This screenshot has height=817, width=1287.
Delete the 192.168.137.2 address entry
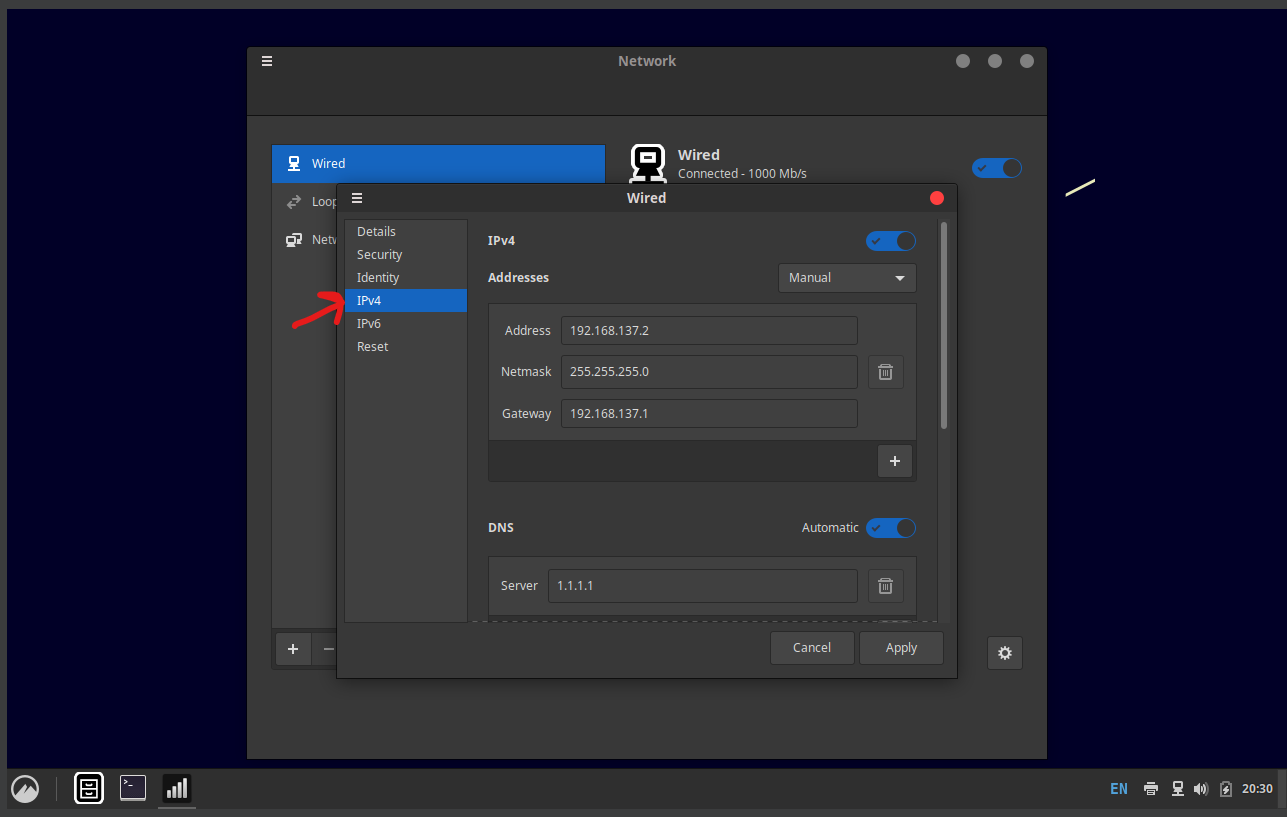click(885, 372)
